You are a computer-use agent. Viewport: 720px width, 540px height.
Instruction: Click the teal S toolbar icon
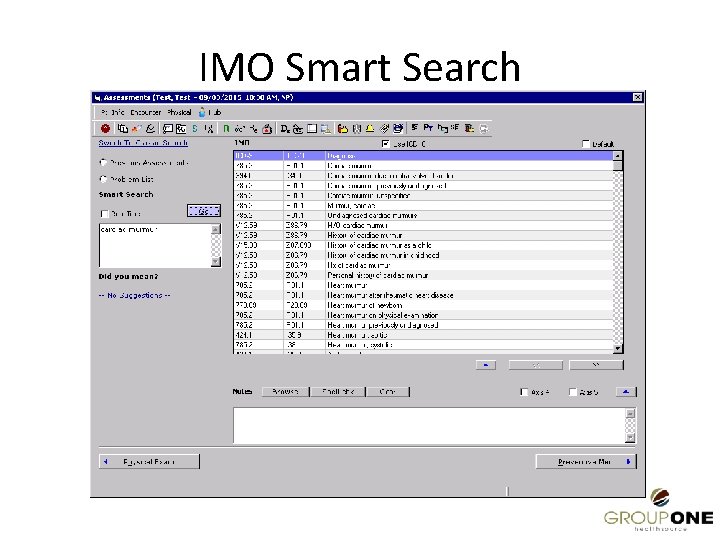(195, 129)
